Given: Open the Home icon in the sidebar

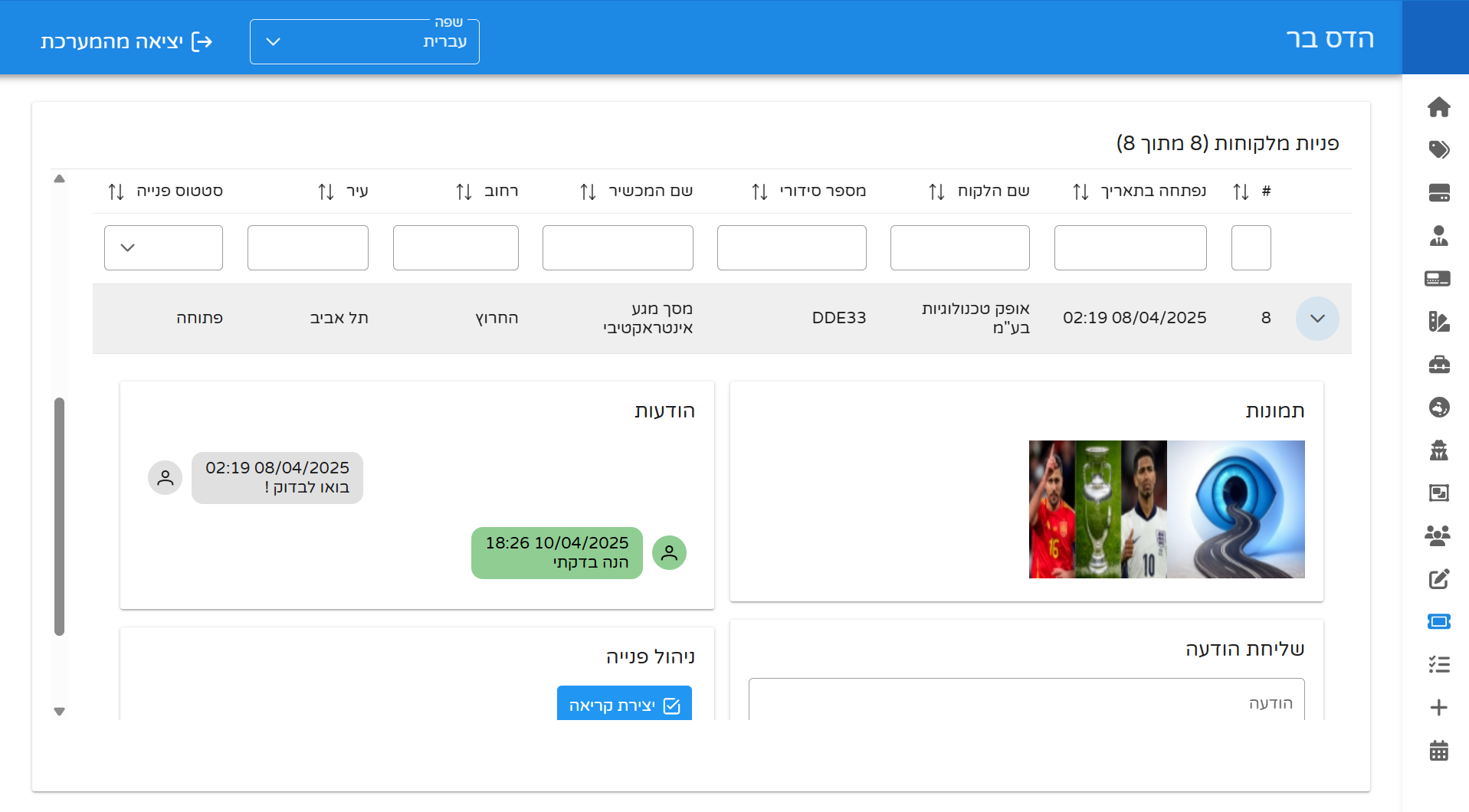Looking at the screenshot, I should coord(1438,106).
